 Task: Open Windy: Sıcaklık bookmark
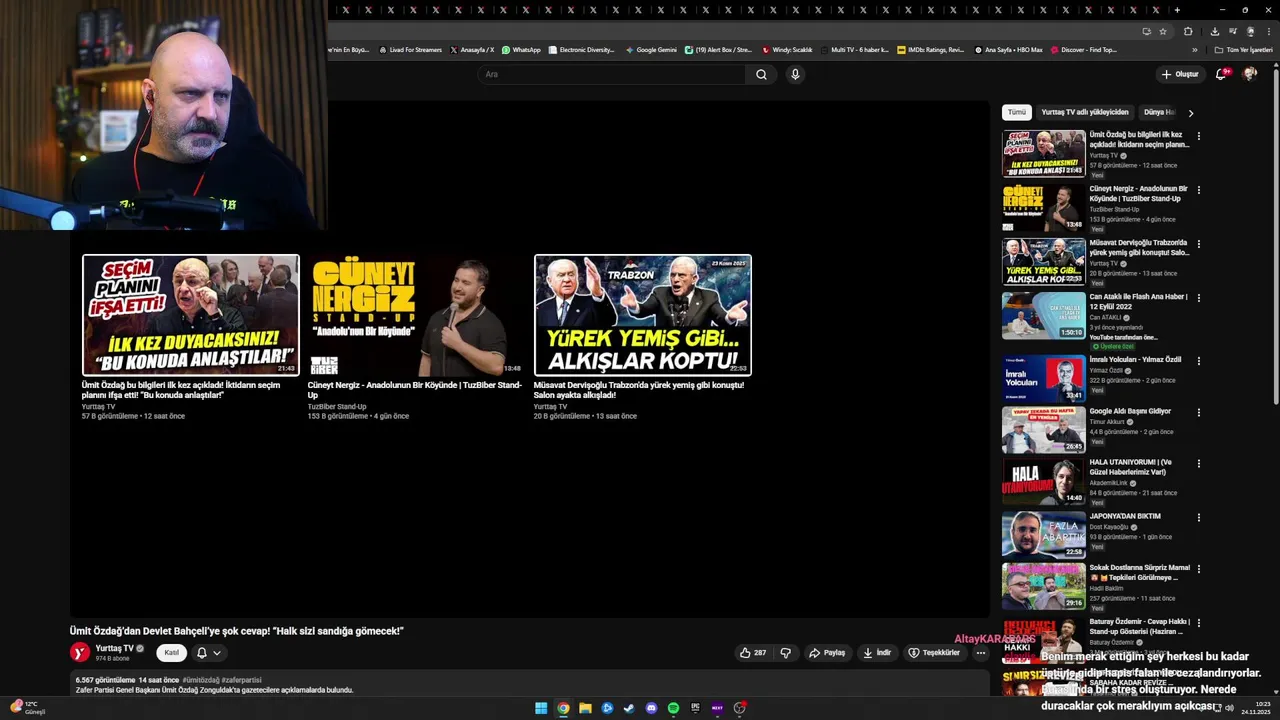(x=787, y=49)
